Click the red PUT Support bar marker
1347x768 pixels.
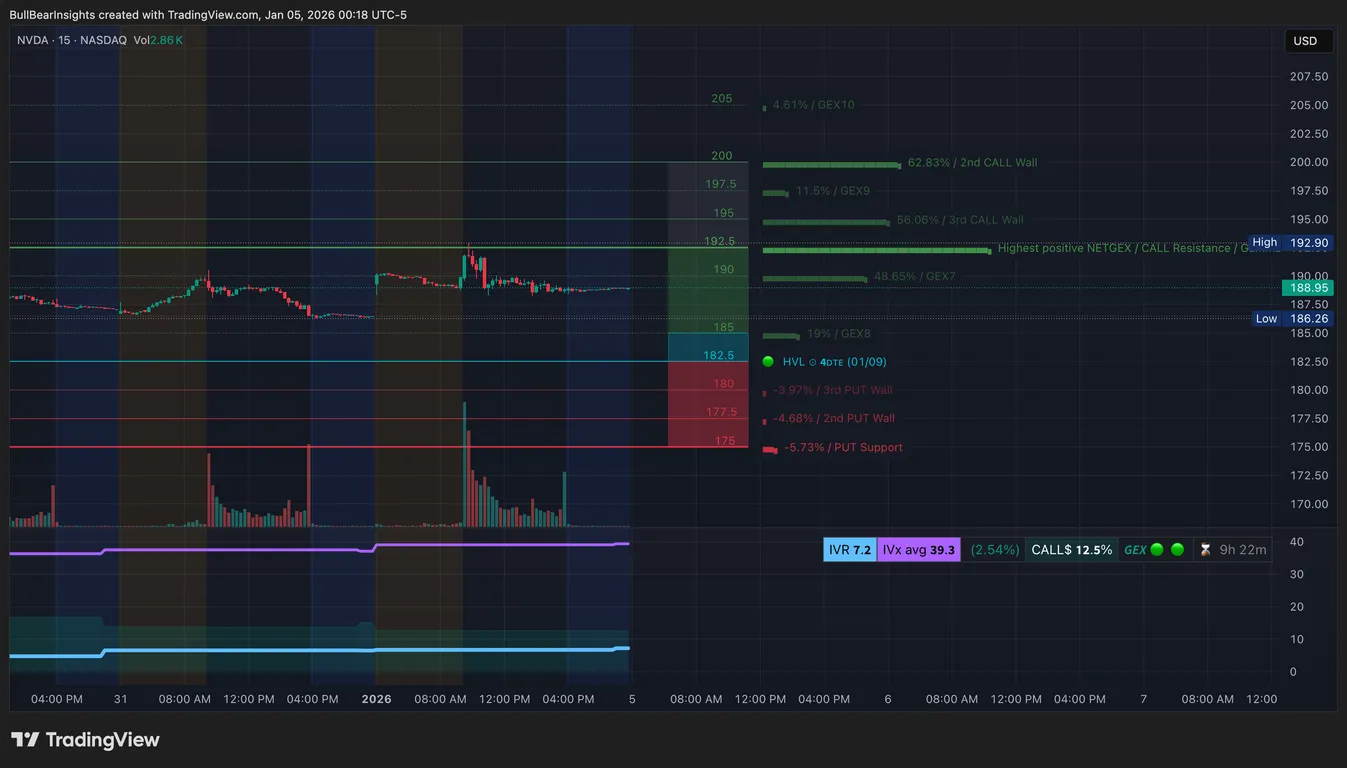point(770,450)
